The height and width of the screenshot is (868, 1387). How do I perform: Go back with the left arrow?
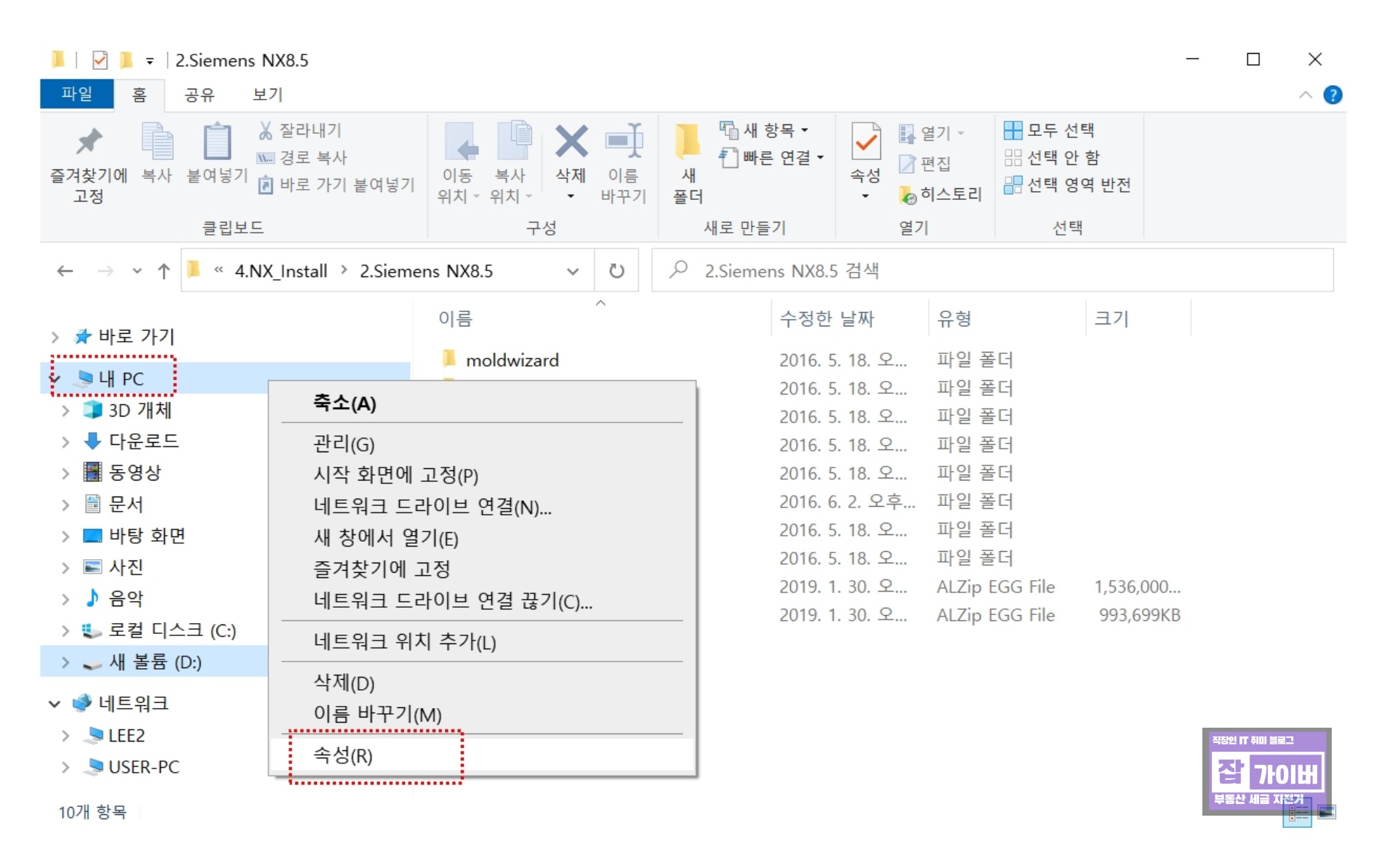pos(65,271)
